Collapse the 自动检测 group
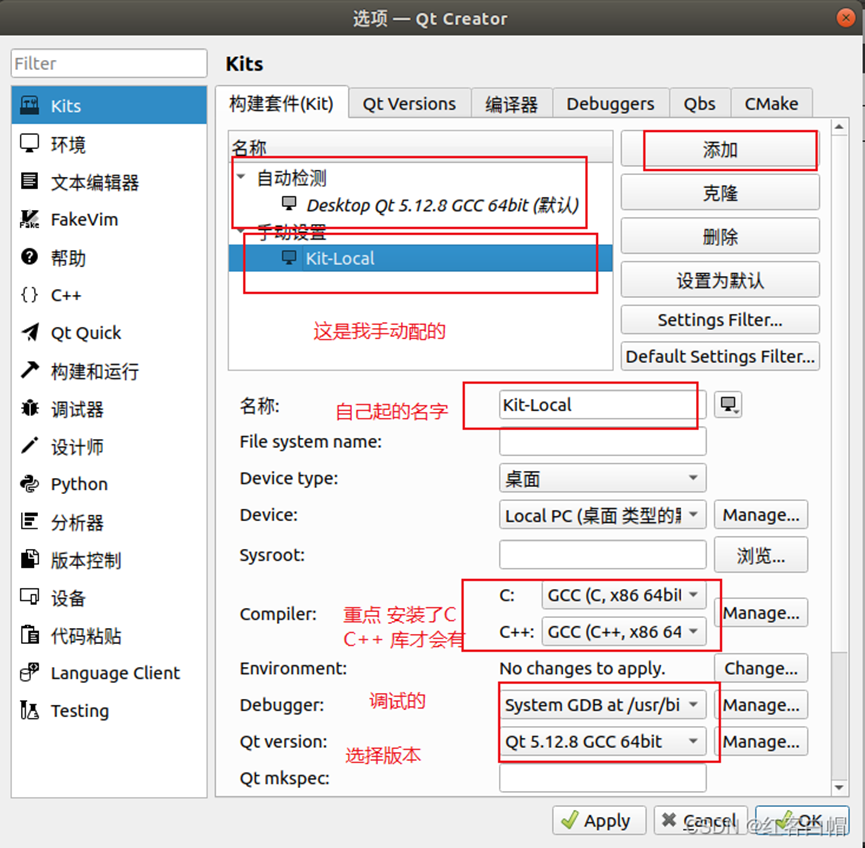865x848 pixels. (x=240, y=178)
